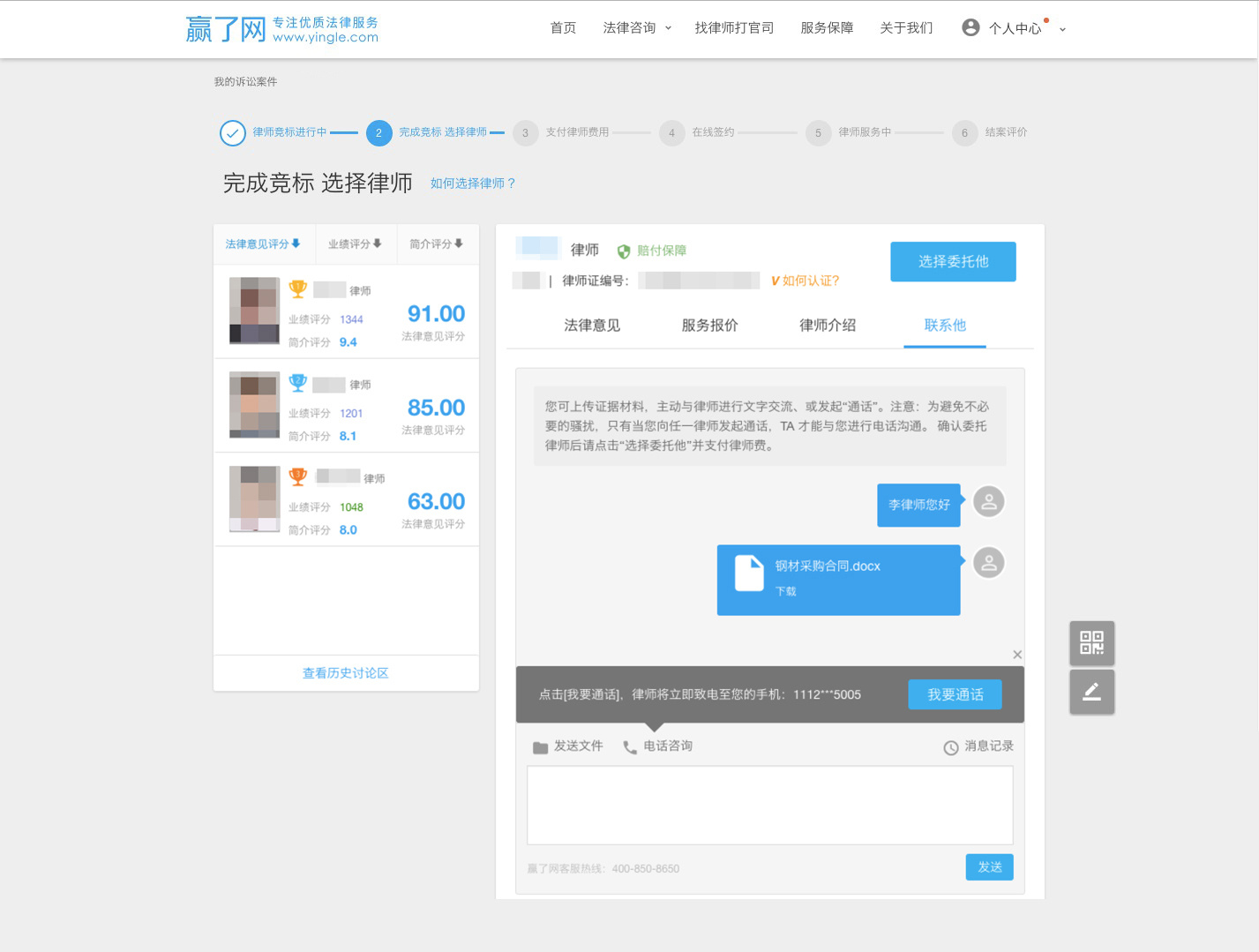The height and width of the screenshot is (952, 1259).
Task: Click the phone icon next to 电话咨询
Action: 630,747
